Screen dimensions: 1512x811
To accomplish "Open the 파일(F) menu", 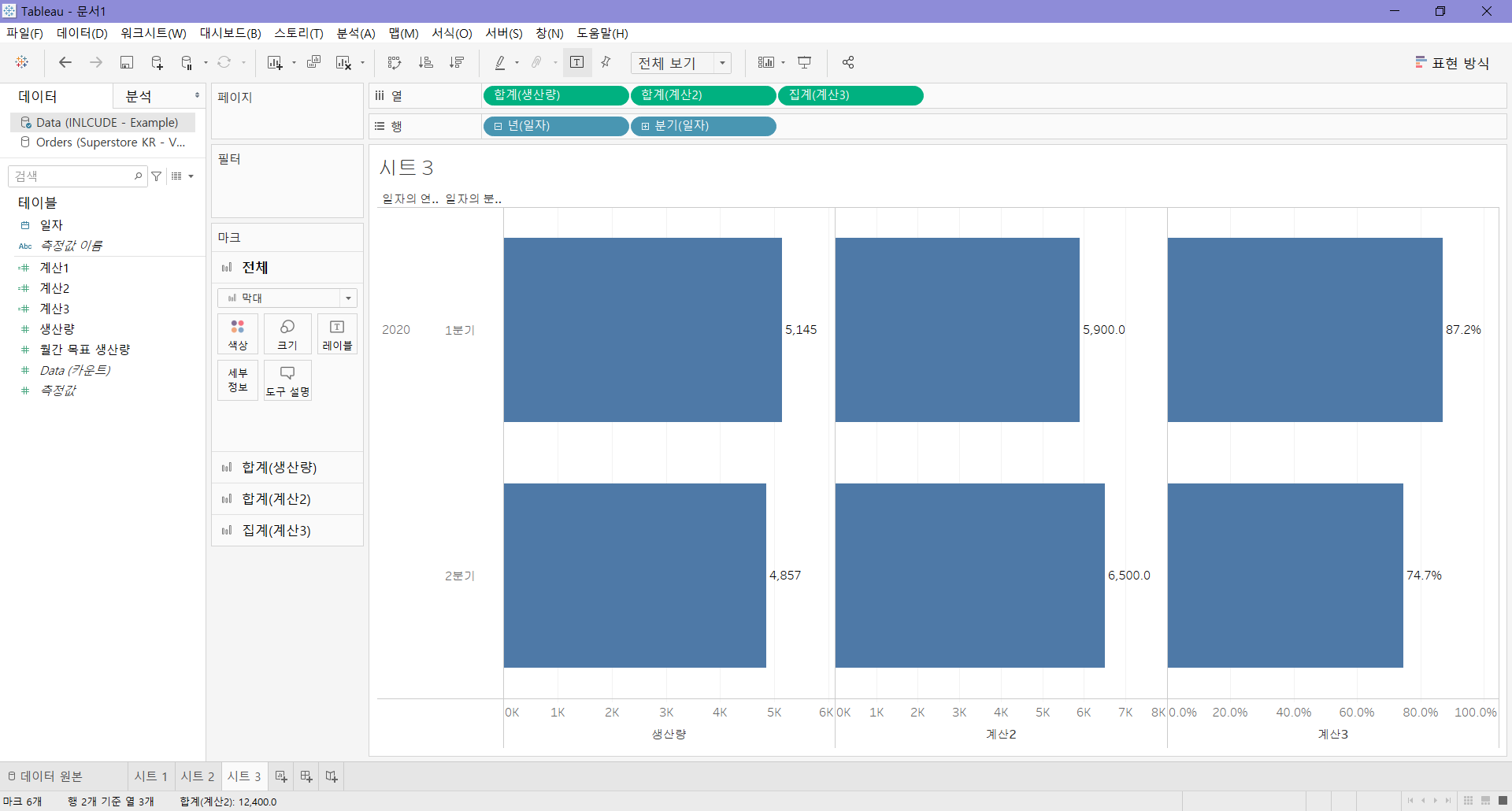I will 25,33.
